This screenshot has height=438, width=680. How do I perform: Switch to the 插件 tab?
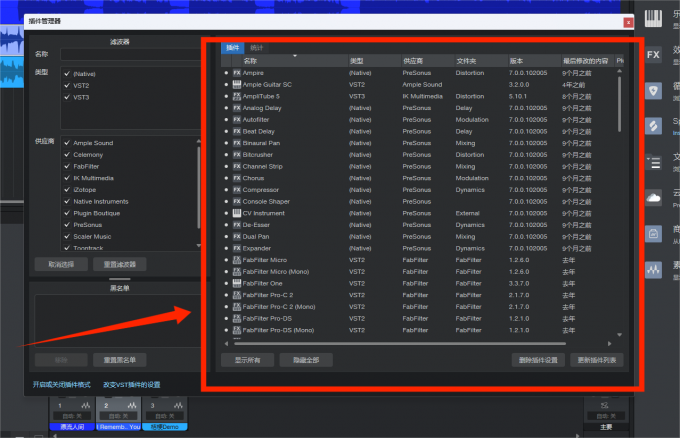click(233, 48)
